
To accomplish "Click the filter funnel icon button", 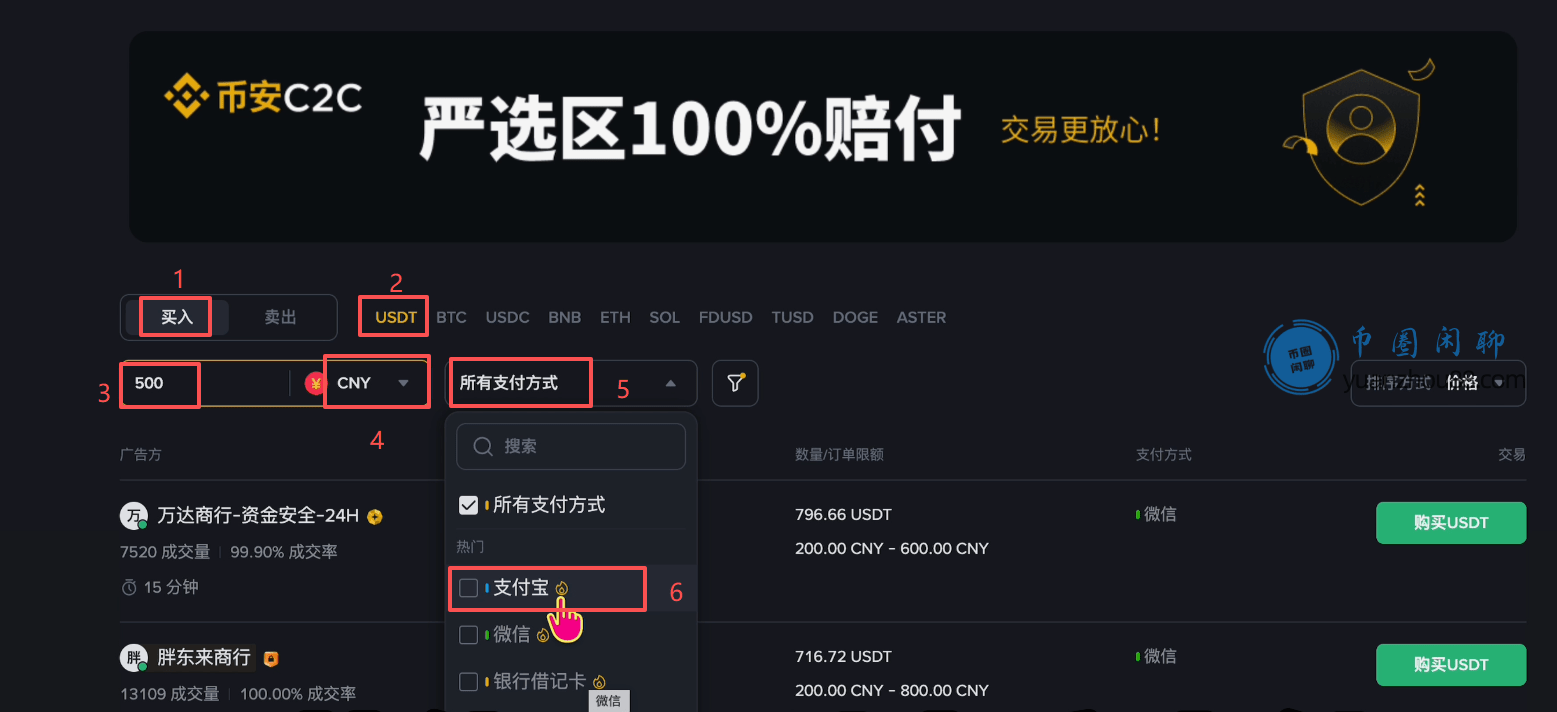I will 735,383.
